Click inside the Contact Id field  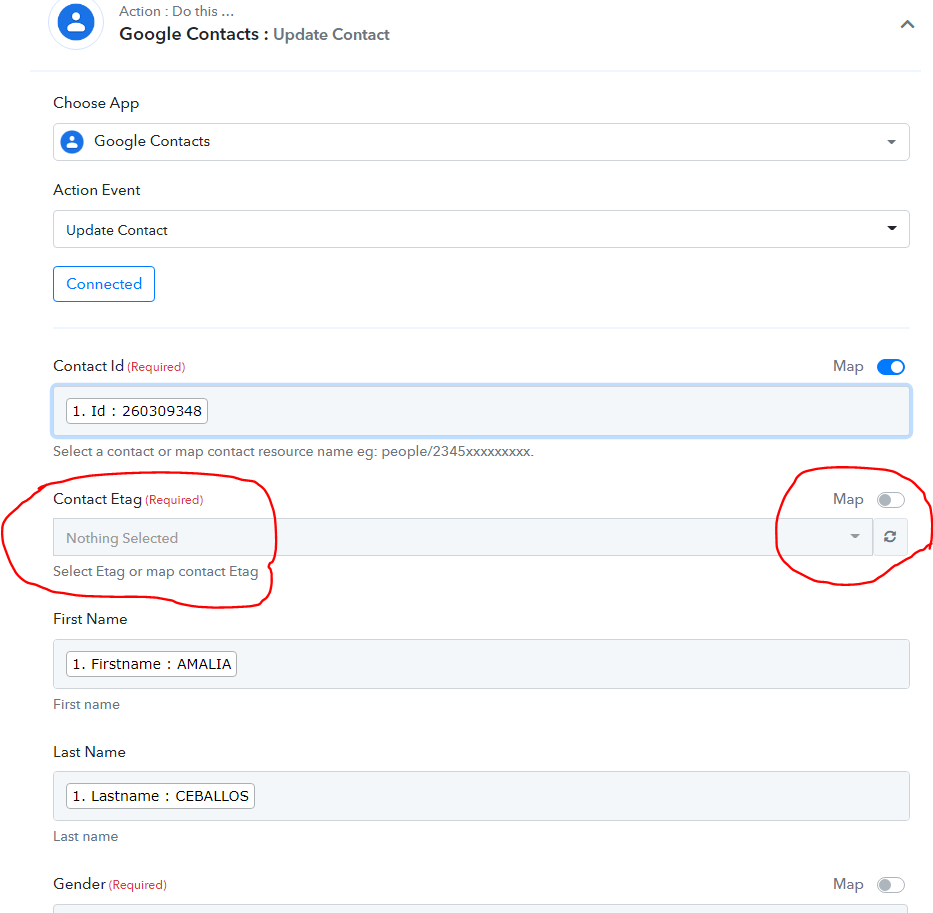pyautogui.click(x=481, y=411)
